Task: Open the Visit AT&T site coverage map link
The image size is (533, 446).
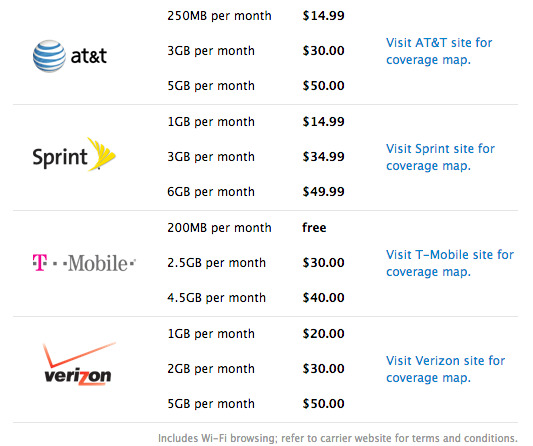Action: coord(439,51)
